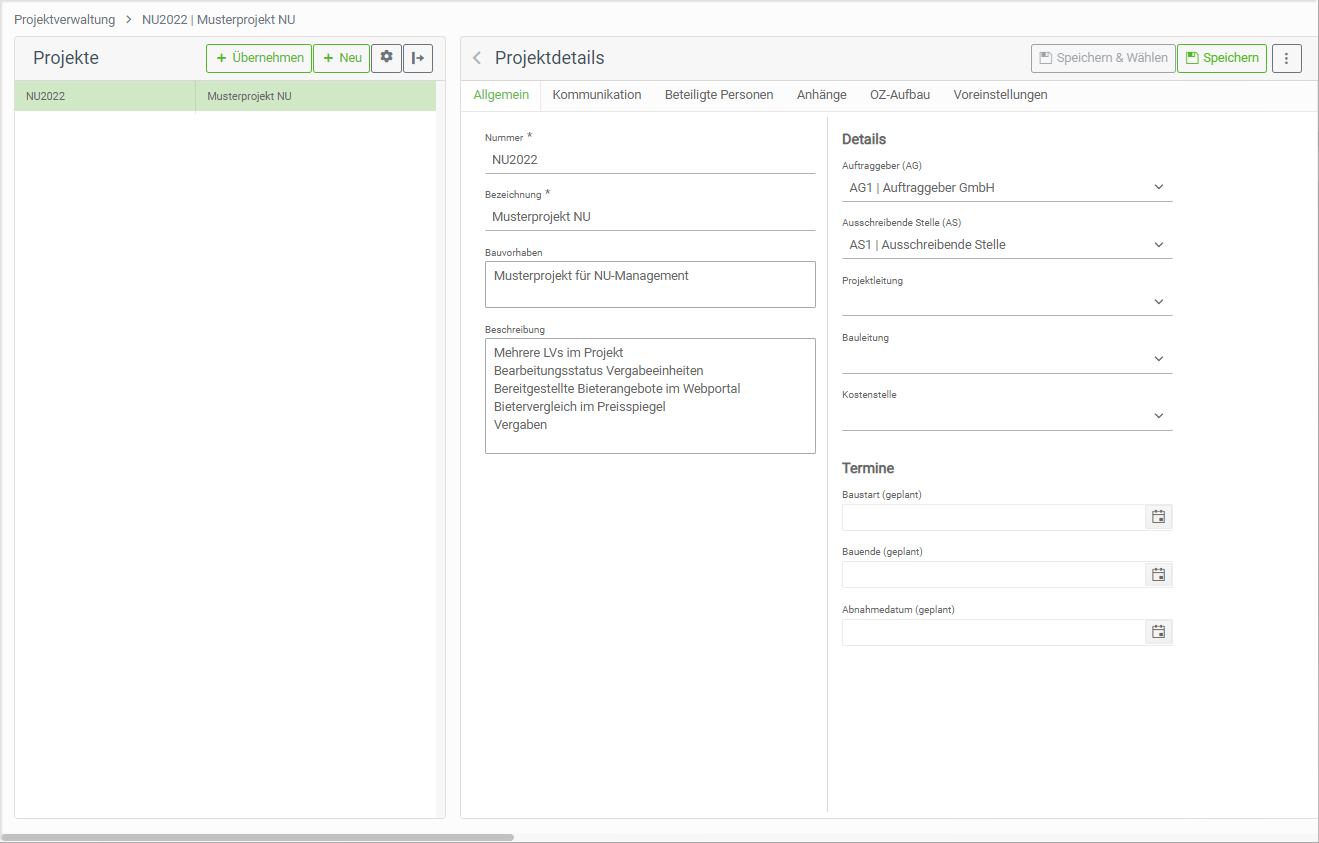The width and height of the screenshot is (1319, 843).
Task: Click the Speichern button
Action: (1222, 58)
